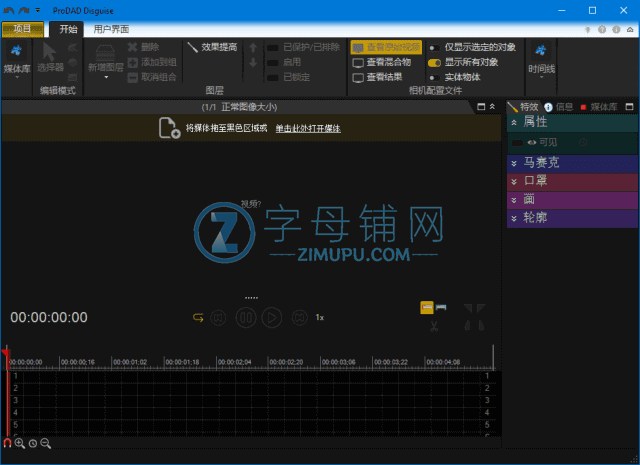The height and width of the screenshot is (465, 640).
Task: Open the 特效 effects panel tab
Action: tap(523, 107)
